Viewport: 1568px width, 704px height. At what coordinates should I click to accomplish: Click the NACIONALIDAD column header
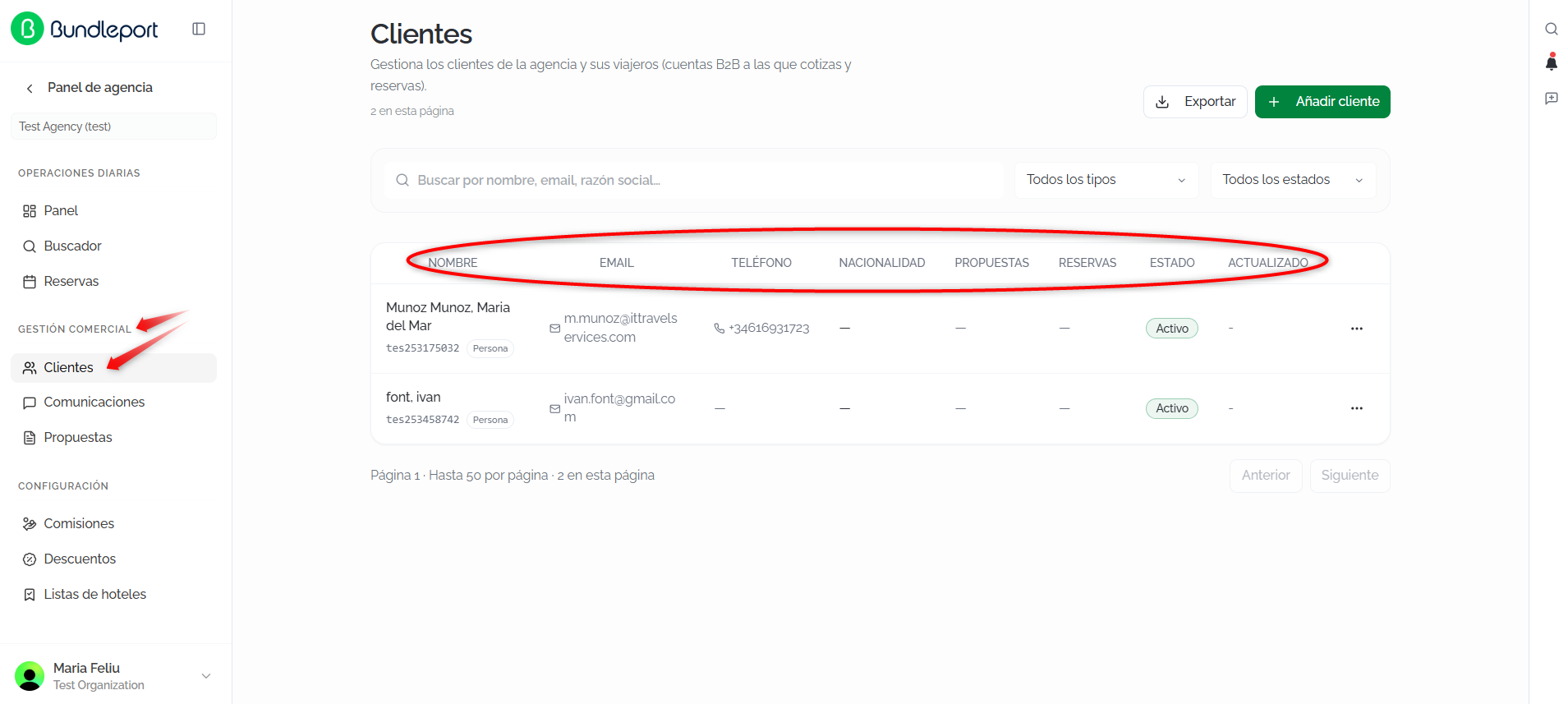[882, 263]
